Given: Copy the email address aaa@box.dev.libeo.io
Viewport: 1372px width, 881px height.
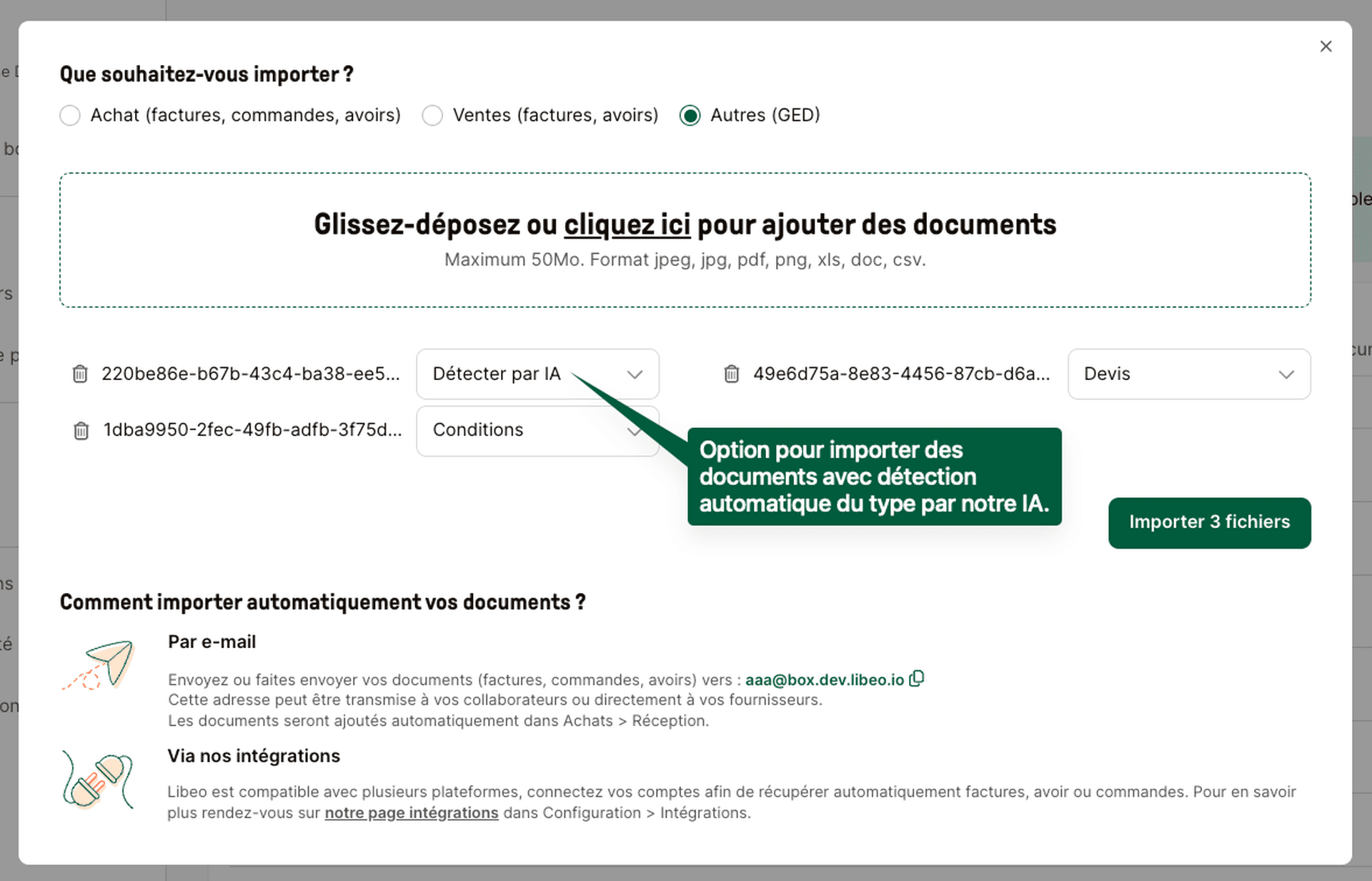Looking at the screenshot, I should coord(917,679).
